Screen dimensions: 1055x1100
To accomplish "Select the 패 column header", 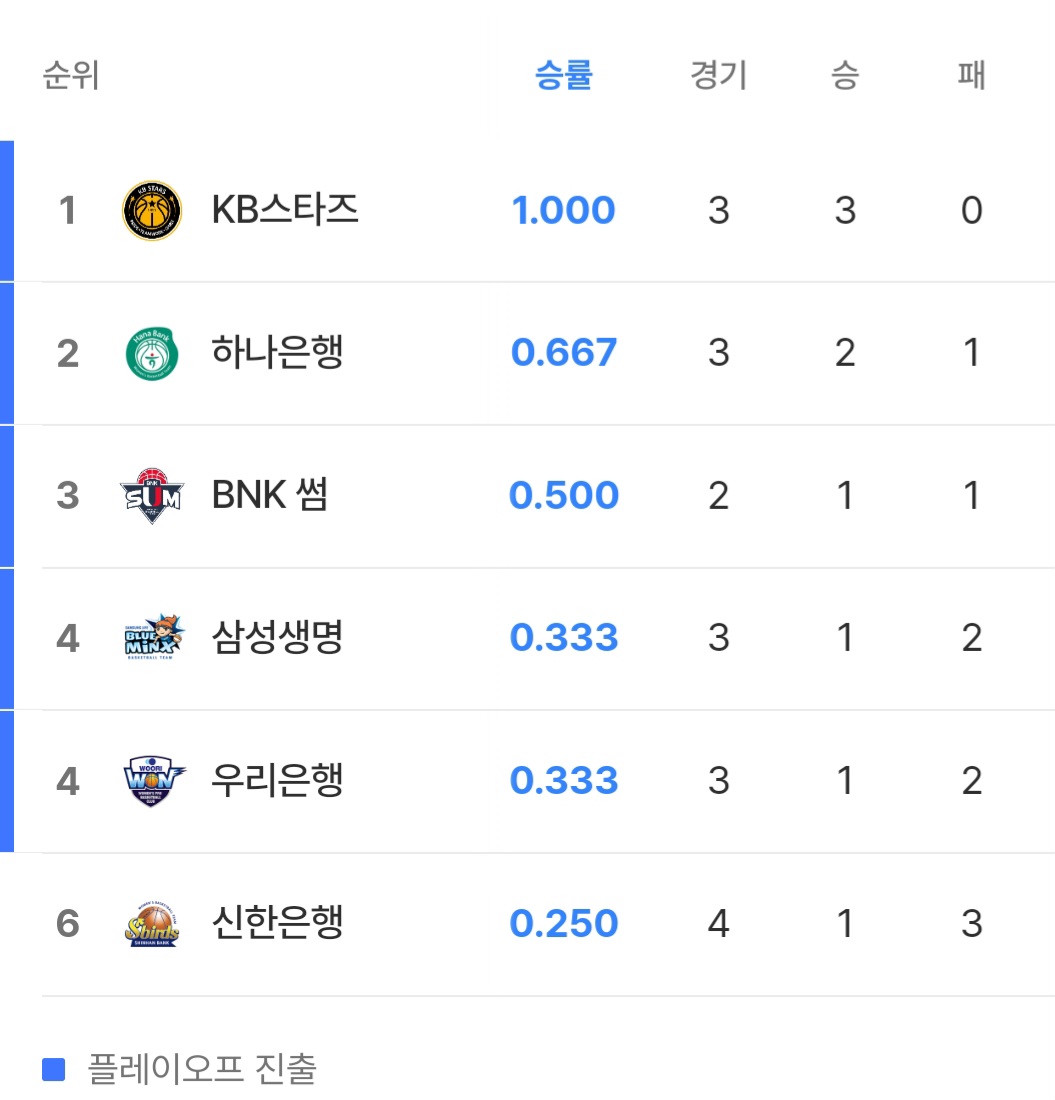I will click(x=971, y=76).
